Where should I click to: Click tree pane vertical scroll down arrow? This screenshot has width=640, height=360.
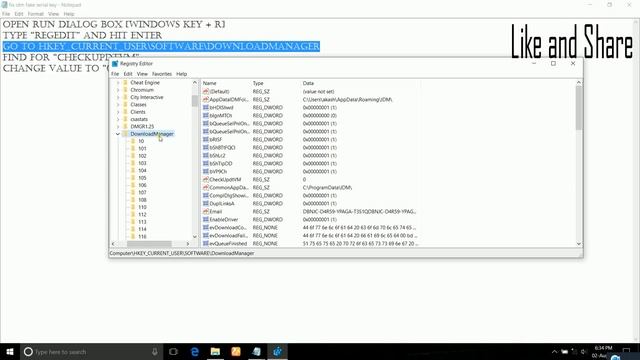pos(195,237)
